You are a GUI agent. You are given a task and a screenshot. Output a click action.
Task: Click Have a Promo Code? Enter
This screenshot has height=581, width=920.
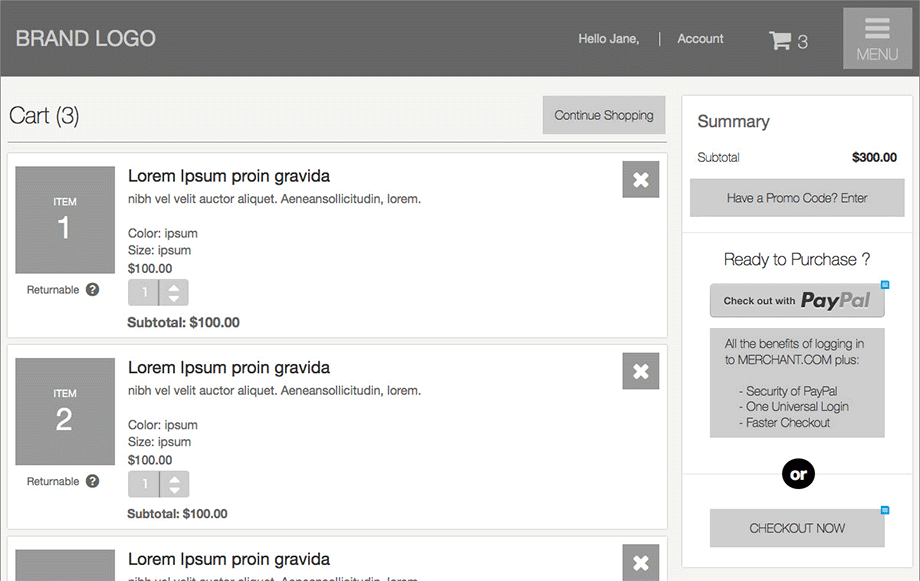point(797,198)
